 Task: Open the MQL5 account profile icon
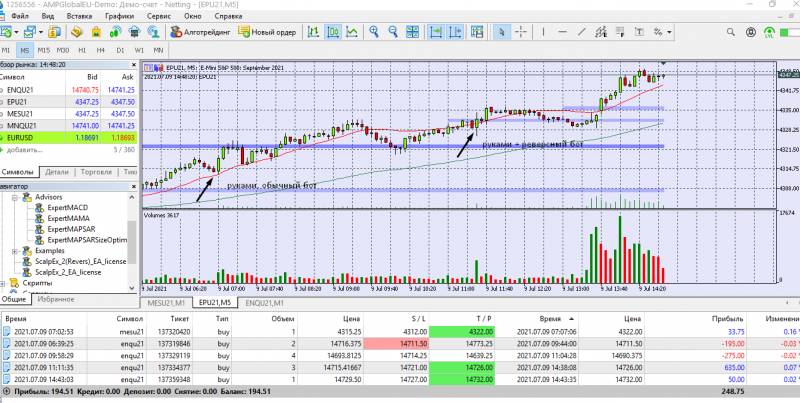[x=750, y=32]
